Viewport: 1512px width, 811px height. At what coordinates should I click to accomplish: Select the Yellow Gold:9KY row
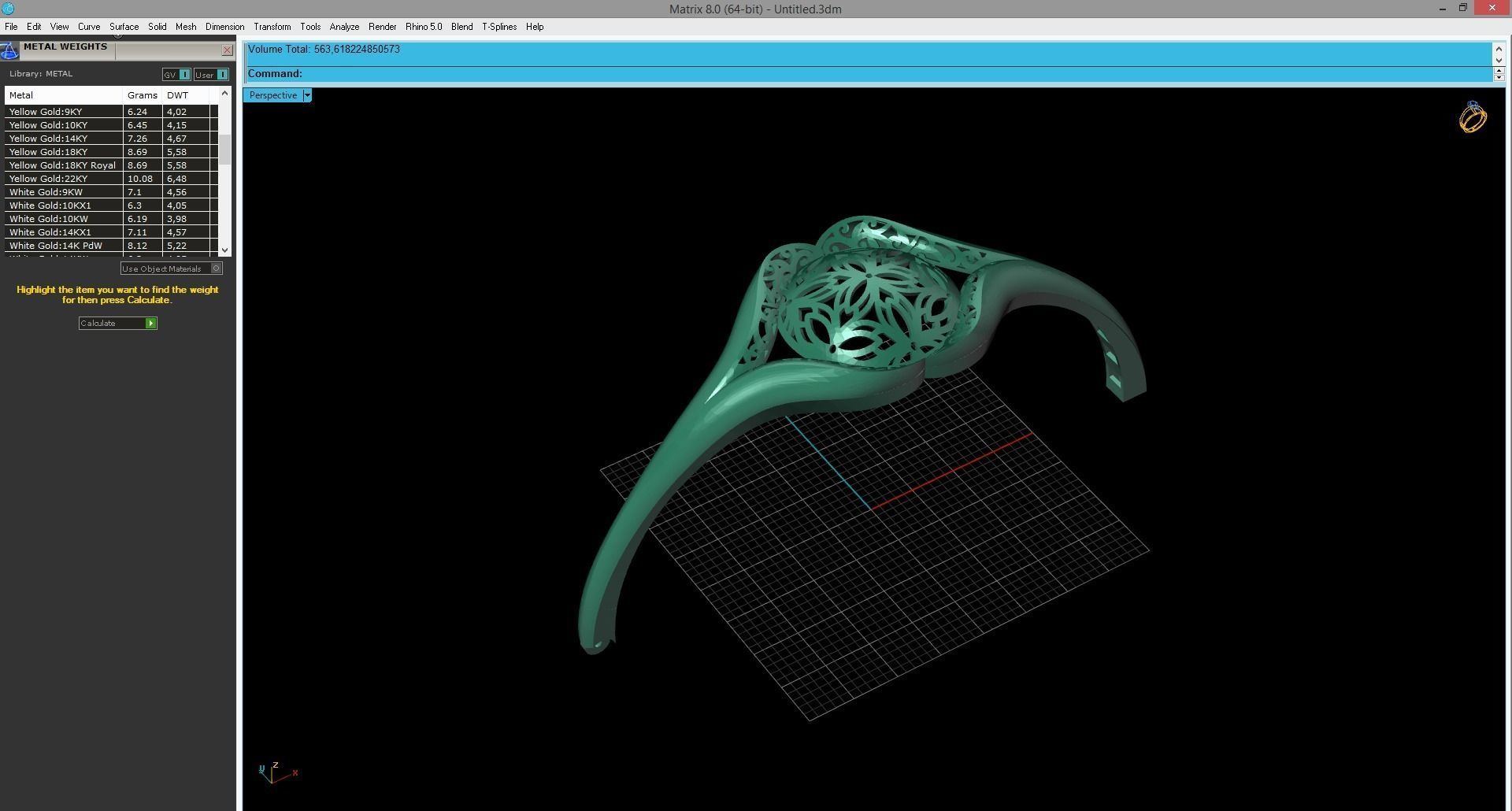(111, 112)
